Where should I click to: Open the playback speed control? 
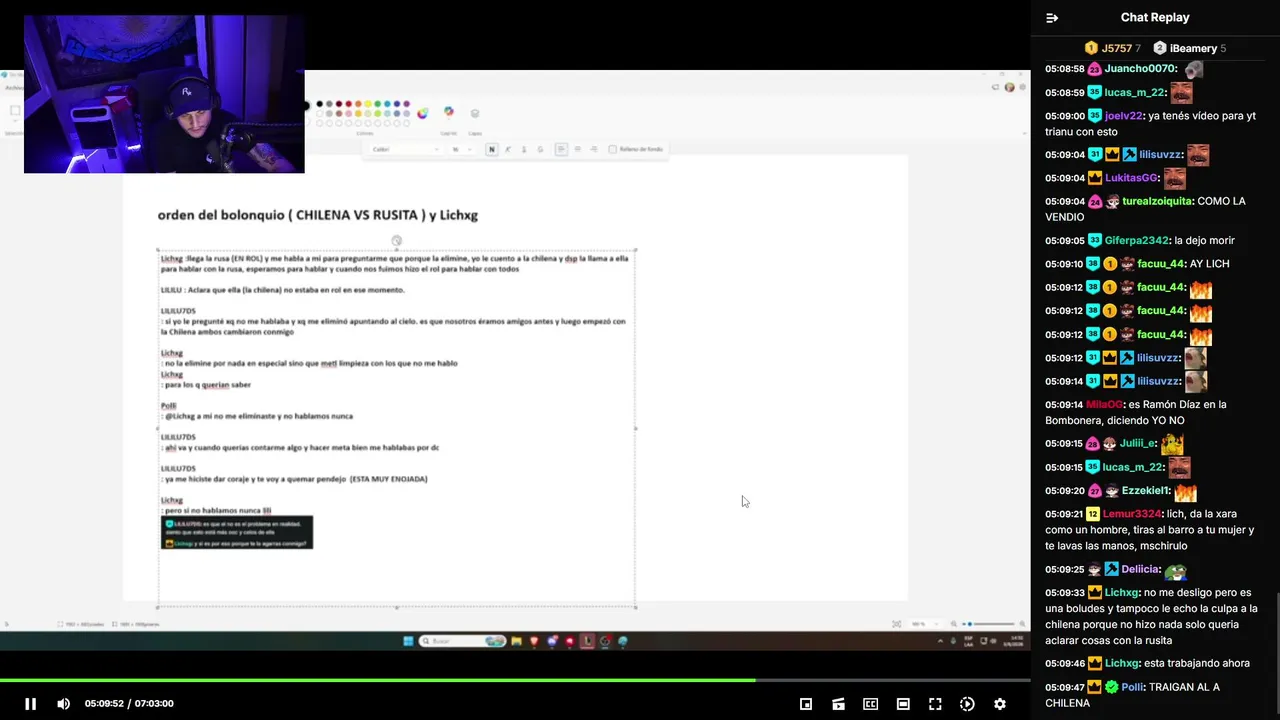pyautogui.click(x=967, y=704)
